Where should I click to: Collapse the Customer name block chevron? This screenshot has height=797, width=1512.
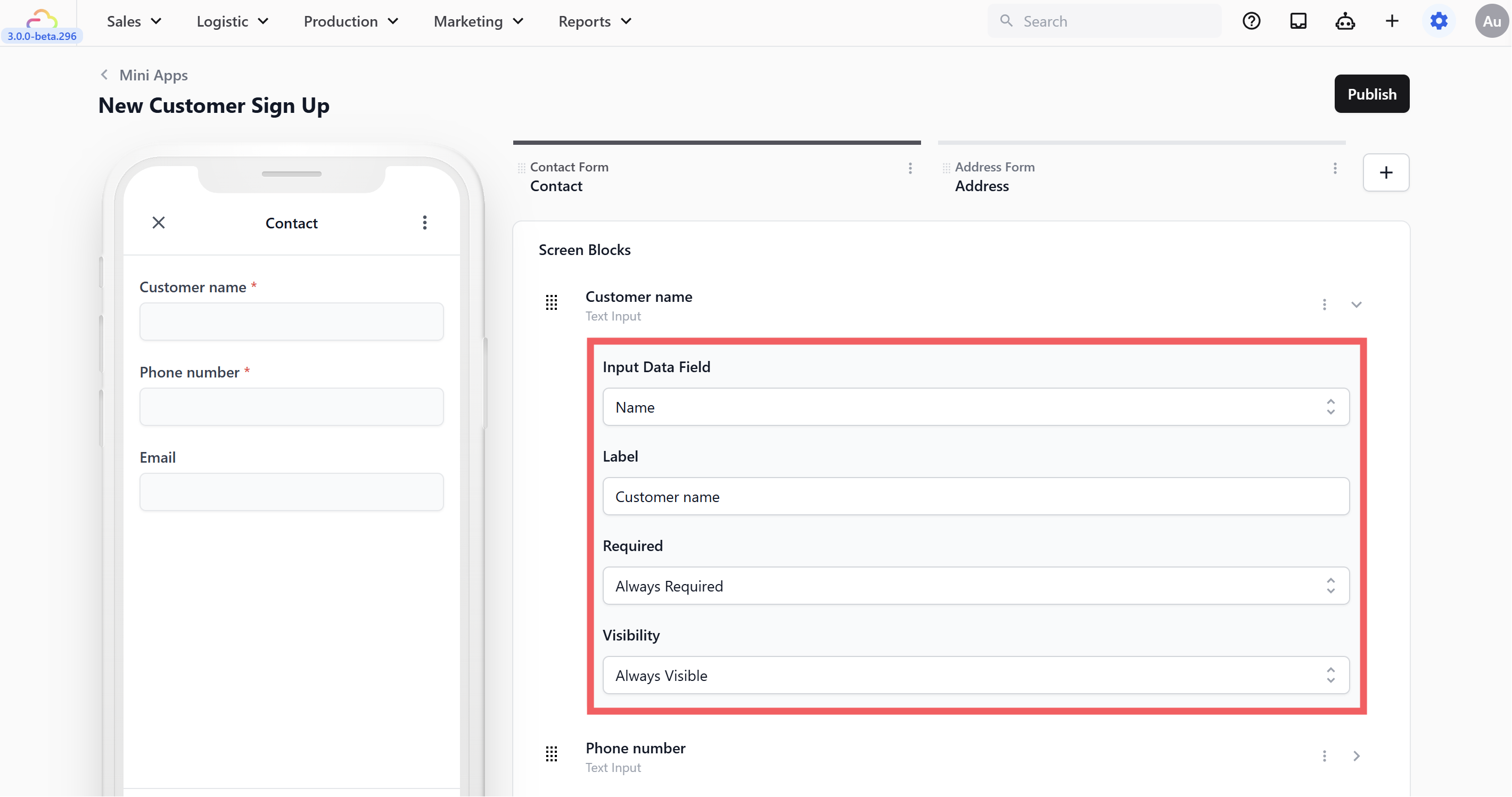tap(1356, 305)
